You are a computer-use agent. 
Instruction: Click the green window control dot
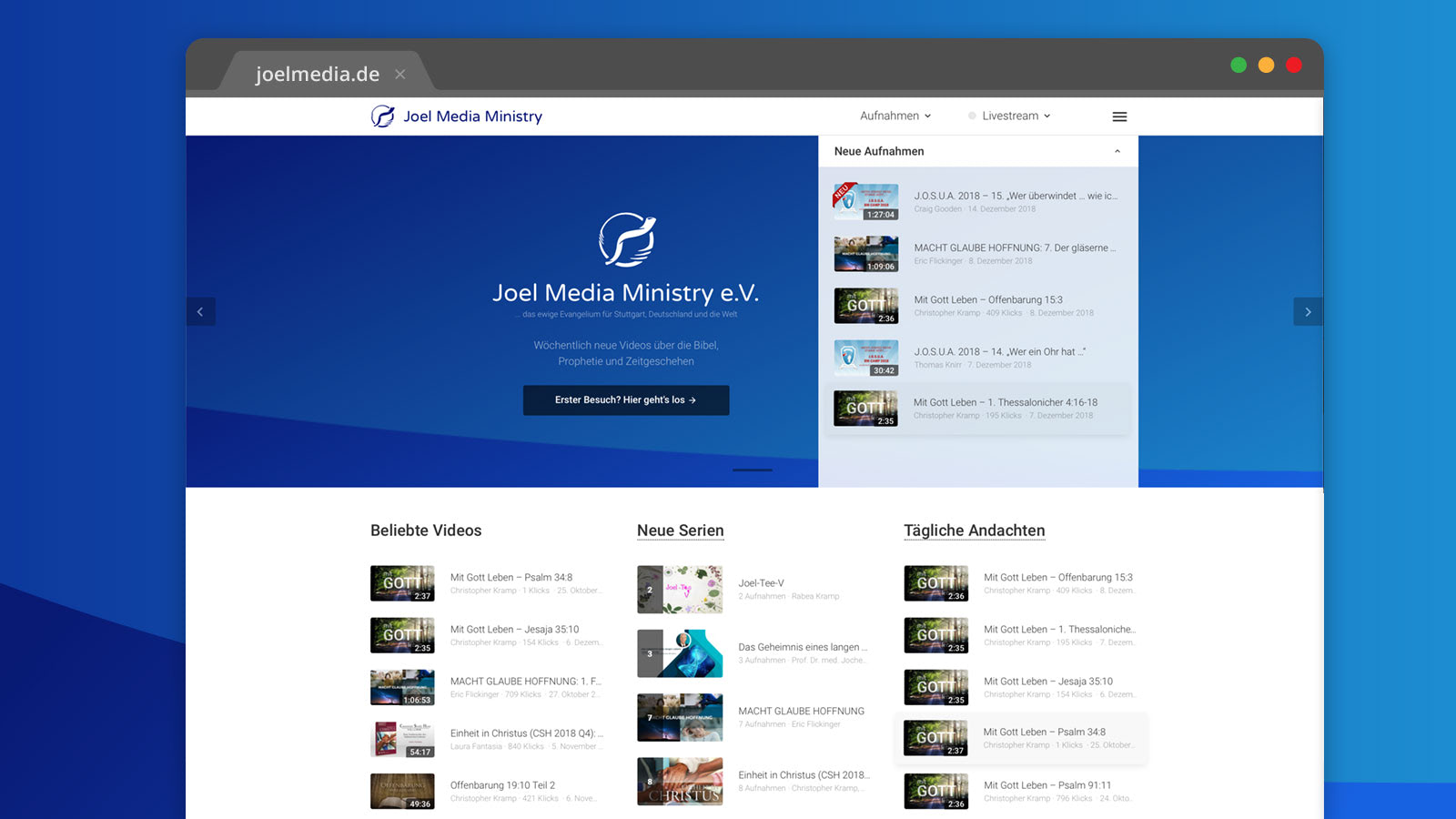pos(1239,65)
